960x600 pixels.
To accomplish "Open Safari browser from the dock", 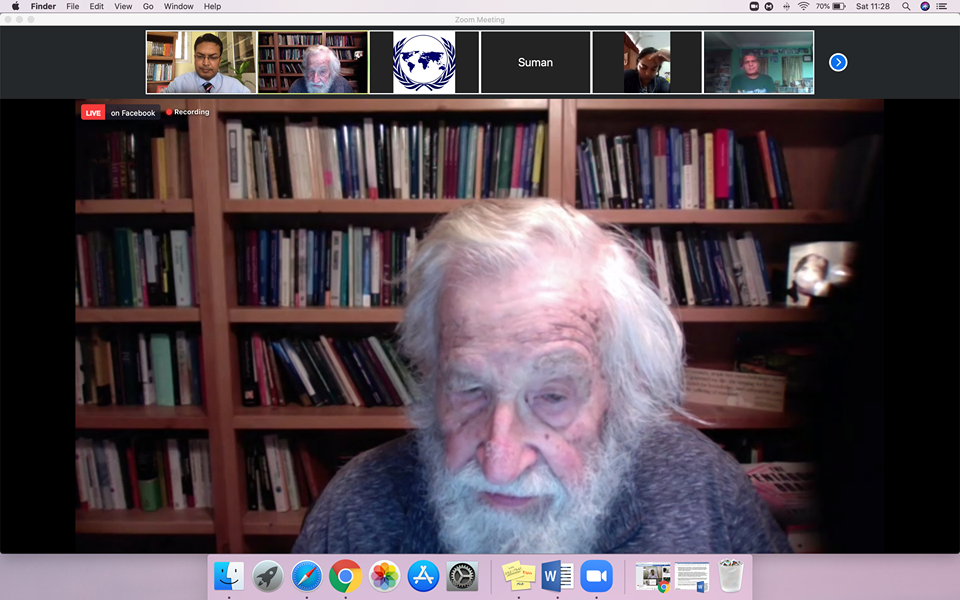I will pyautogui.click(x=307, y=576).
